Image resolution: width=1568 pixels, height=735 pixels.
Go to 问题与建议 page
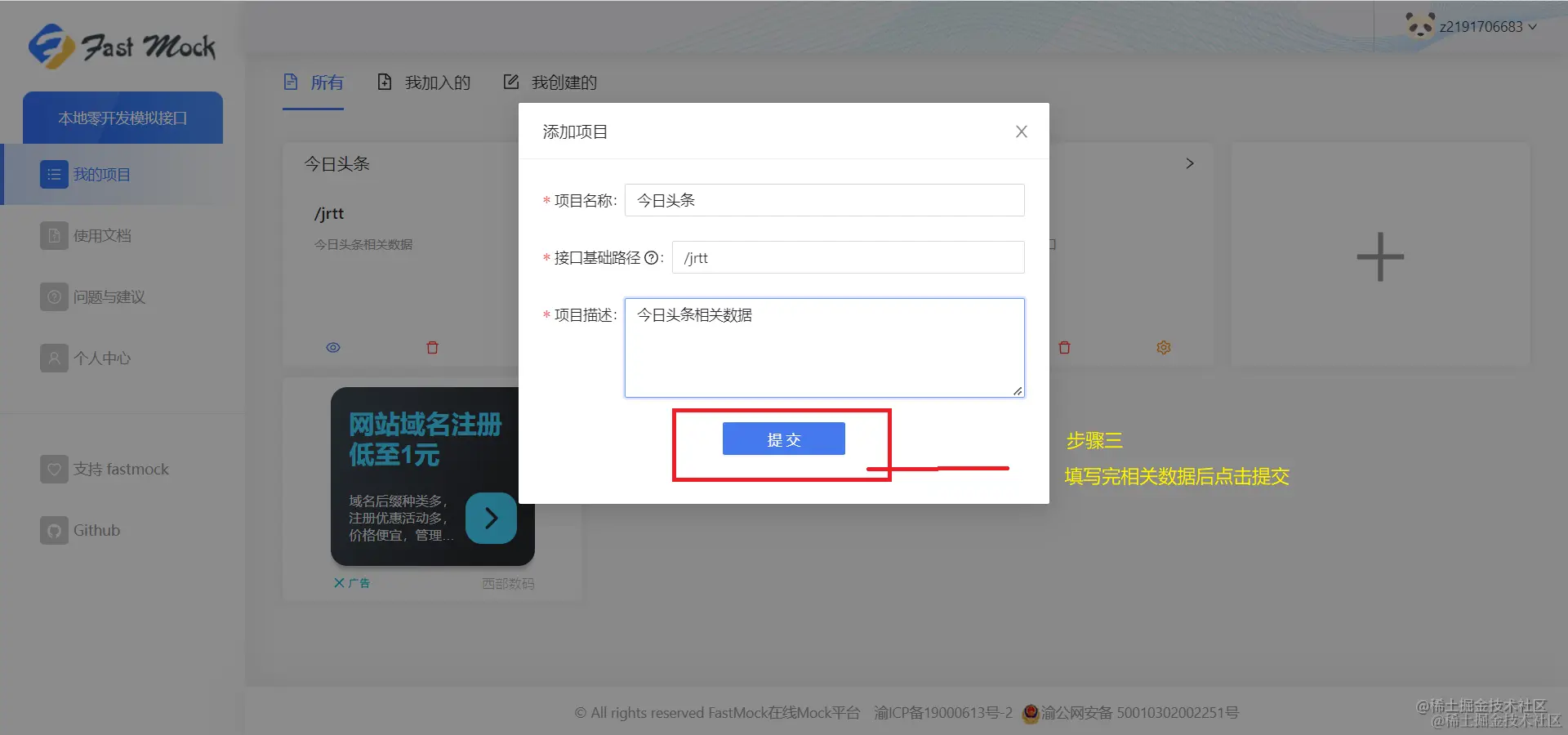pyautogui.click(x=109, y=296)
